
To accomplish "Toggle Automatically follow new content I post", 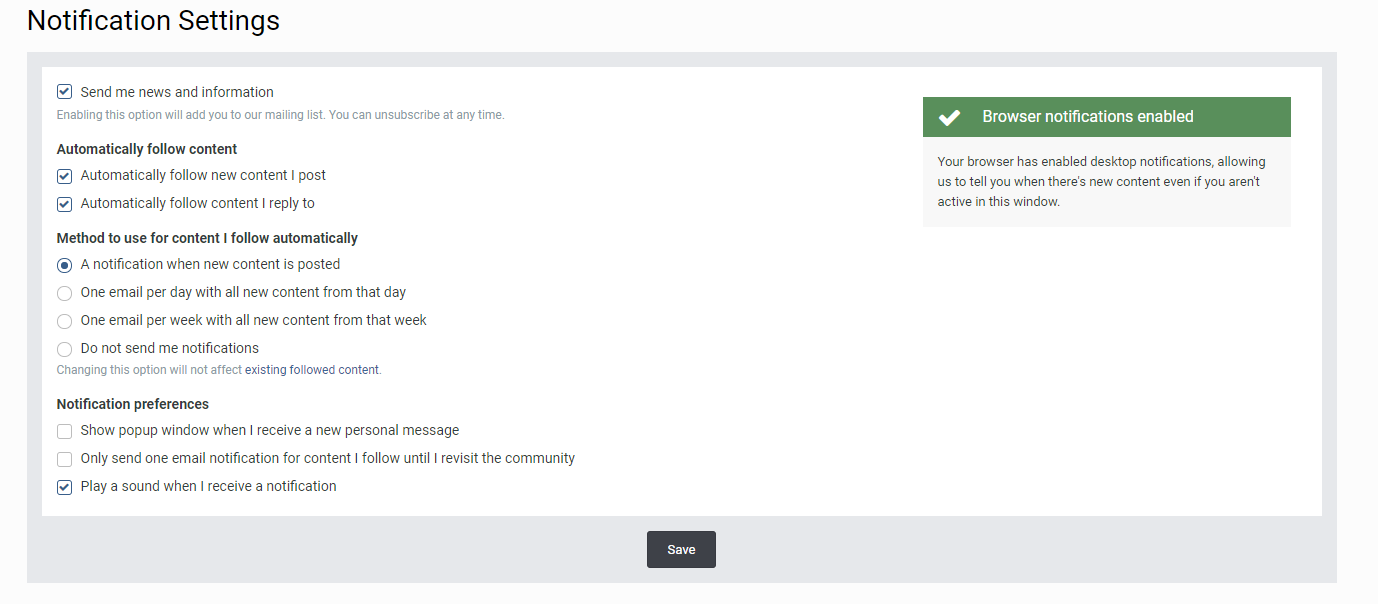I will (65, 176).
